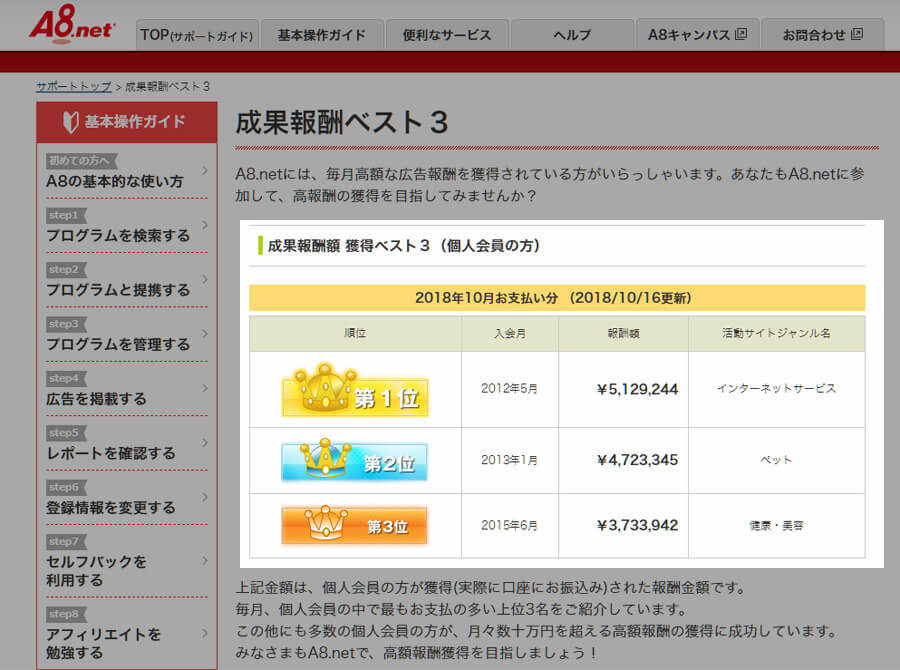Image resolution: width=900 pixels, height=670 pixels.
Task: Open the ヘルプ tab
Action: (x=572, y=35)
